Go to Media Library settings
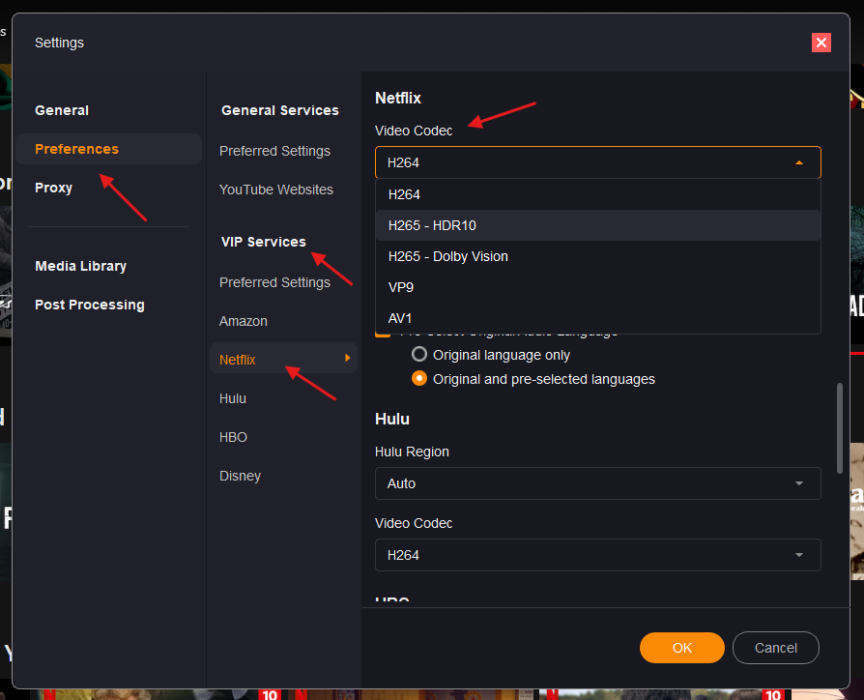The image size is (864, 700). 80,266
